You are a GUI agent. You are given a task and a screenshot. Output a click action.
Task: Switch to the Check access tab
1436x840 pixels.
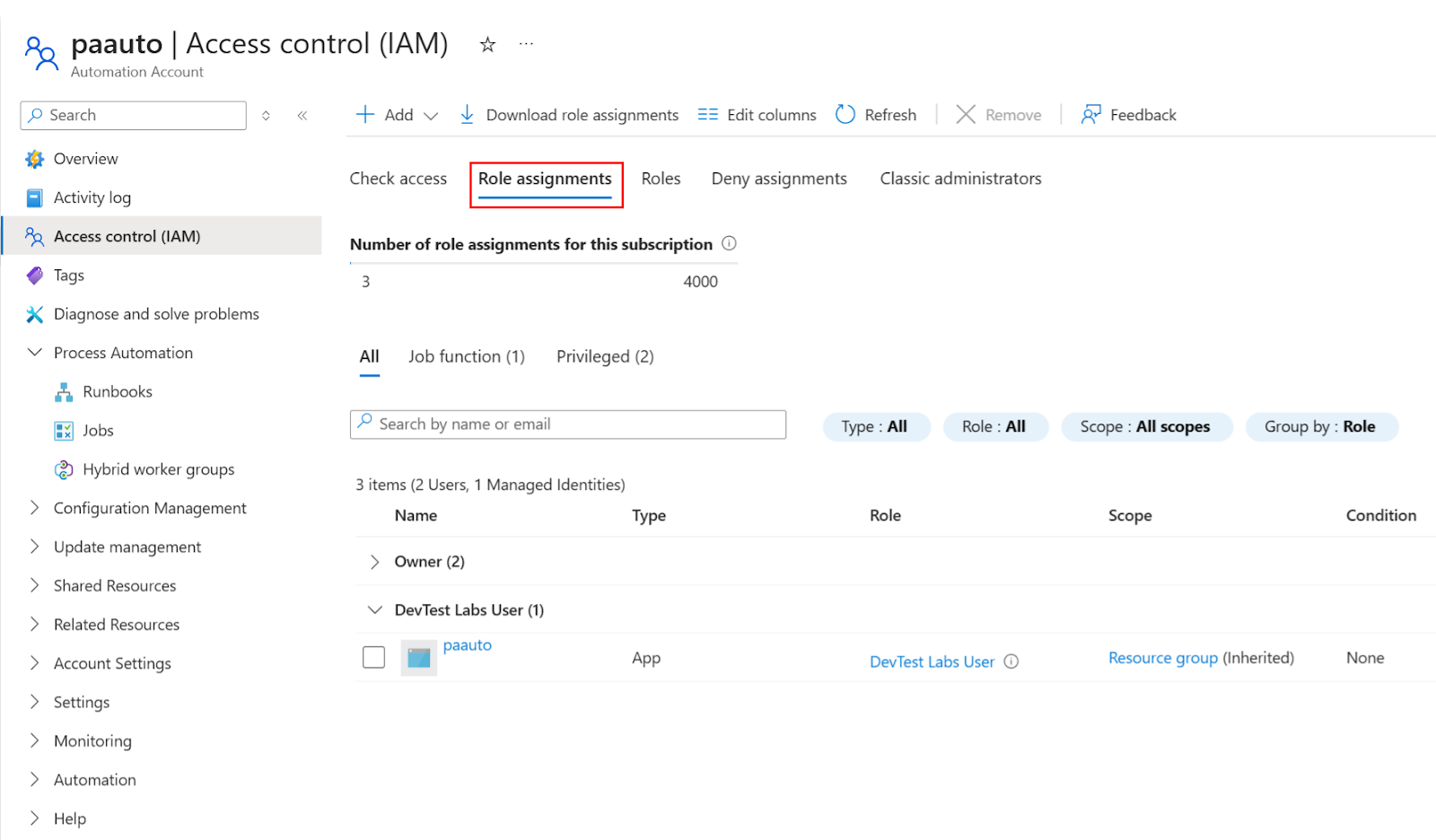[x=398, y=179]
